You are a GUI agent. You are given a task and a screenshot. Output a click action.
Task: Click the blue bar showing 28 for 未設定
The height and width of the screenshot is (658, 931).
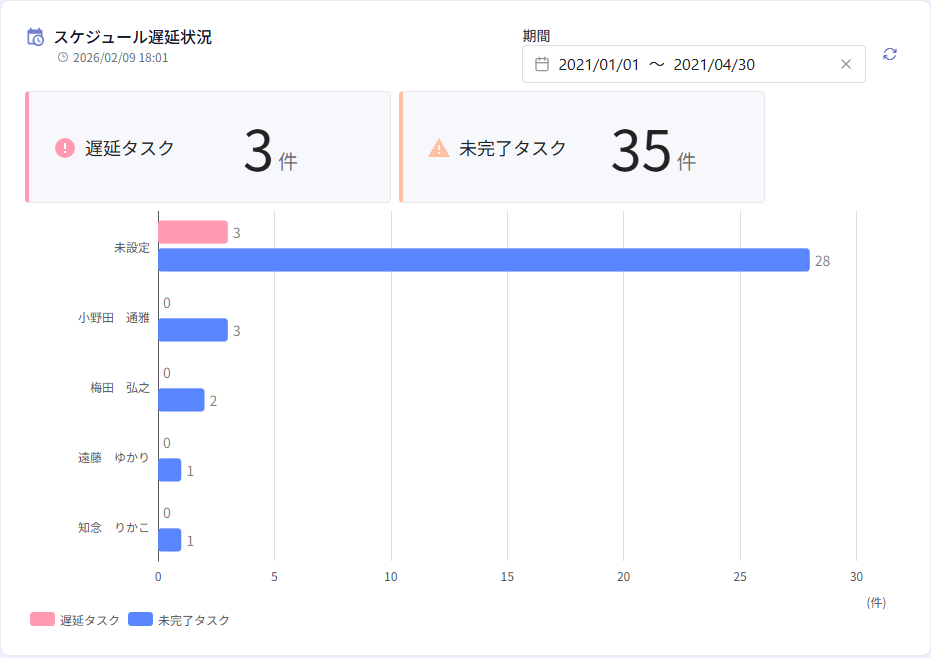click(480, 259)
